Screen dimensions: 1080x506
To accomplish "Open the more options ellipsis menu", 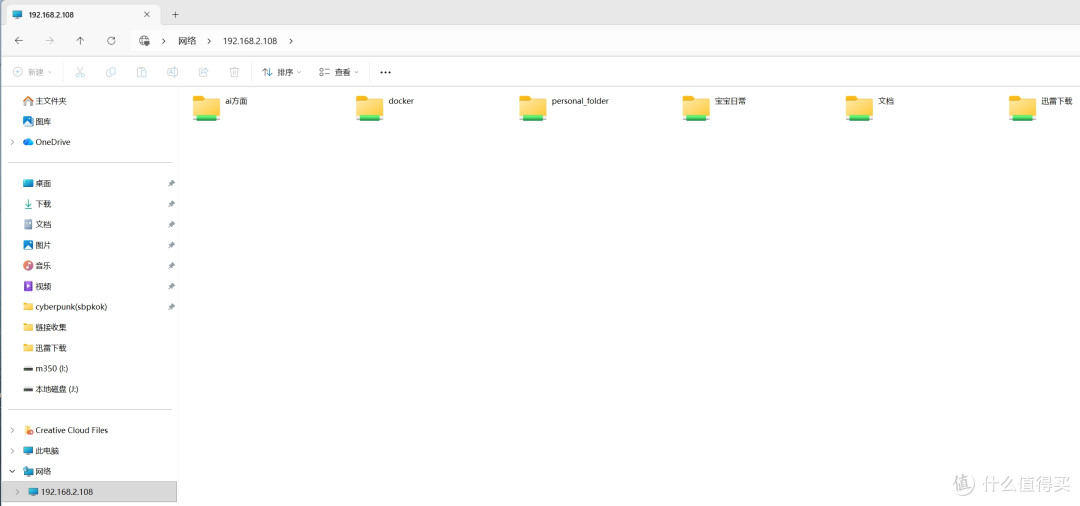I will [x=386, y=72].
